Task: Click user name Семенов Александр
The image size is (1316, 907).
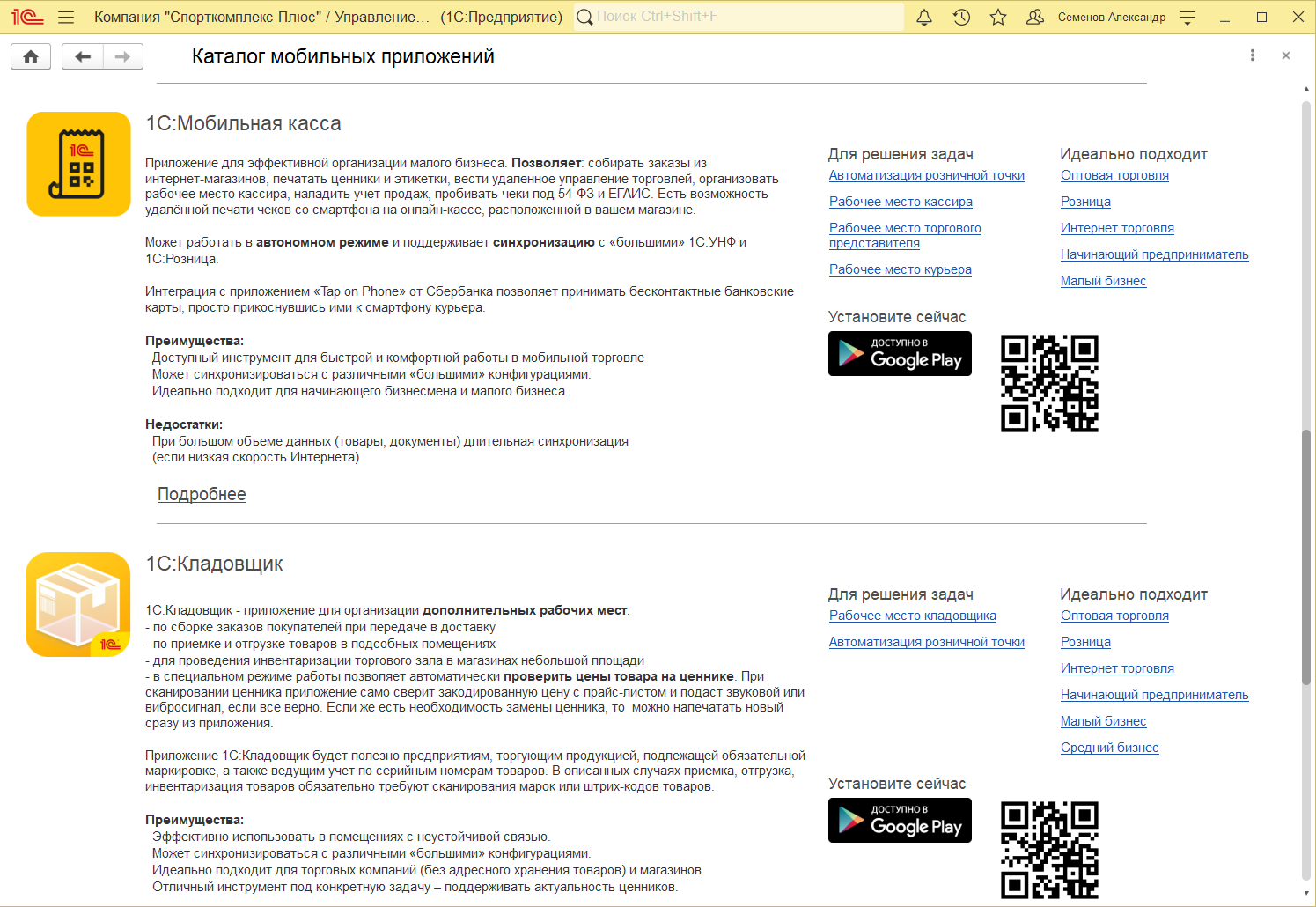Action: pos(1112,17)
